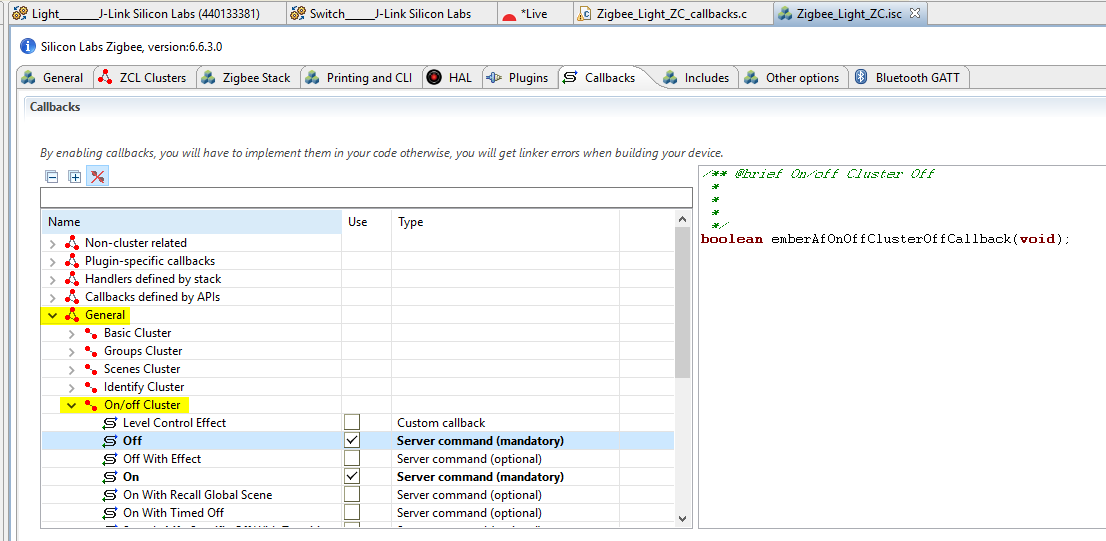Click the Level Control Effect callback icon
1106x541 pixels.
tap(110, 423)
